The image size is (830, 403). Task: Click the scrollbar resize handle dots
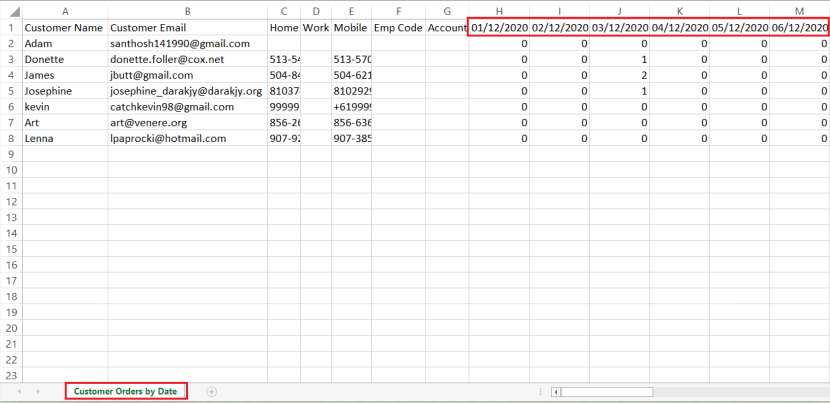pos(540,392)
